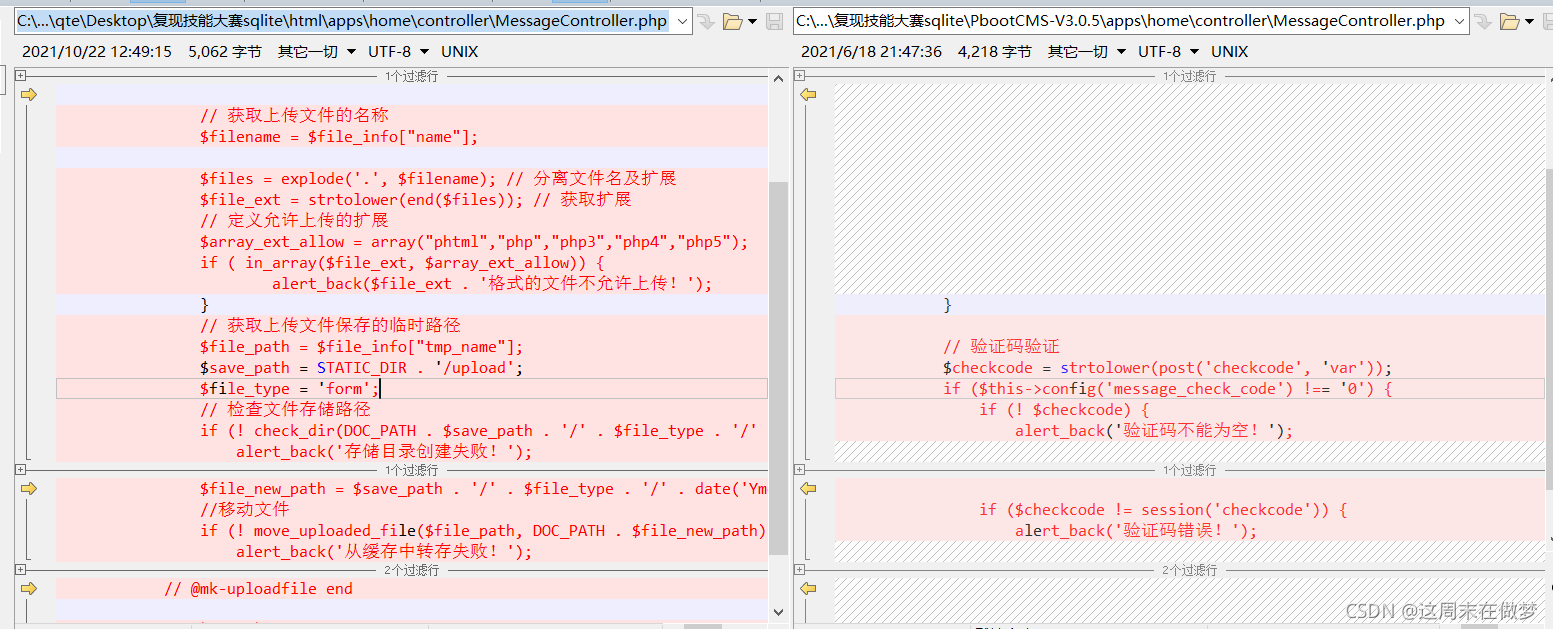
Task: Open dropdown arrow beside left folder icon
Action: pyautogui.click(x=752, y=21)
